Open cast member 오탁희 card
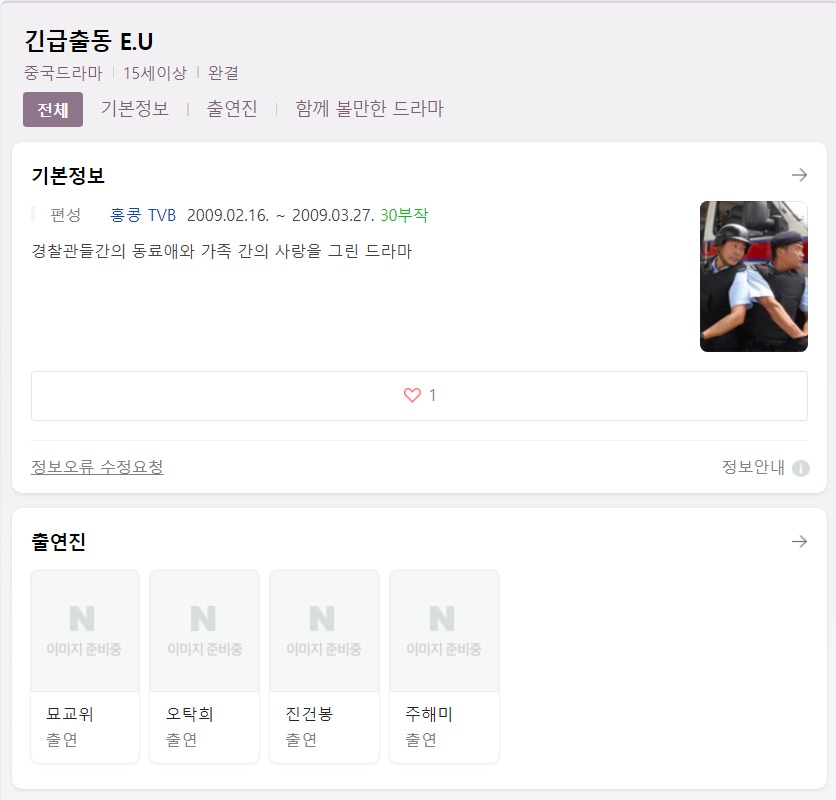The image size is (836, 800). 205,666
